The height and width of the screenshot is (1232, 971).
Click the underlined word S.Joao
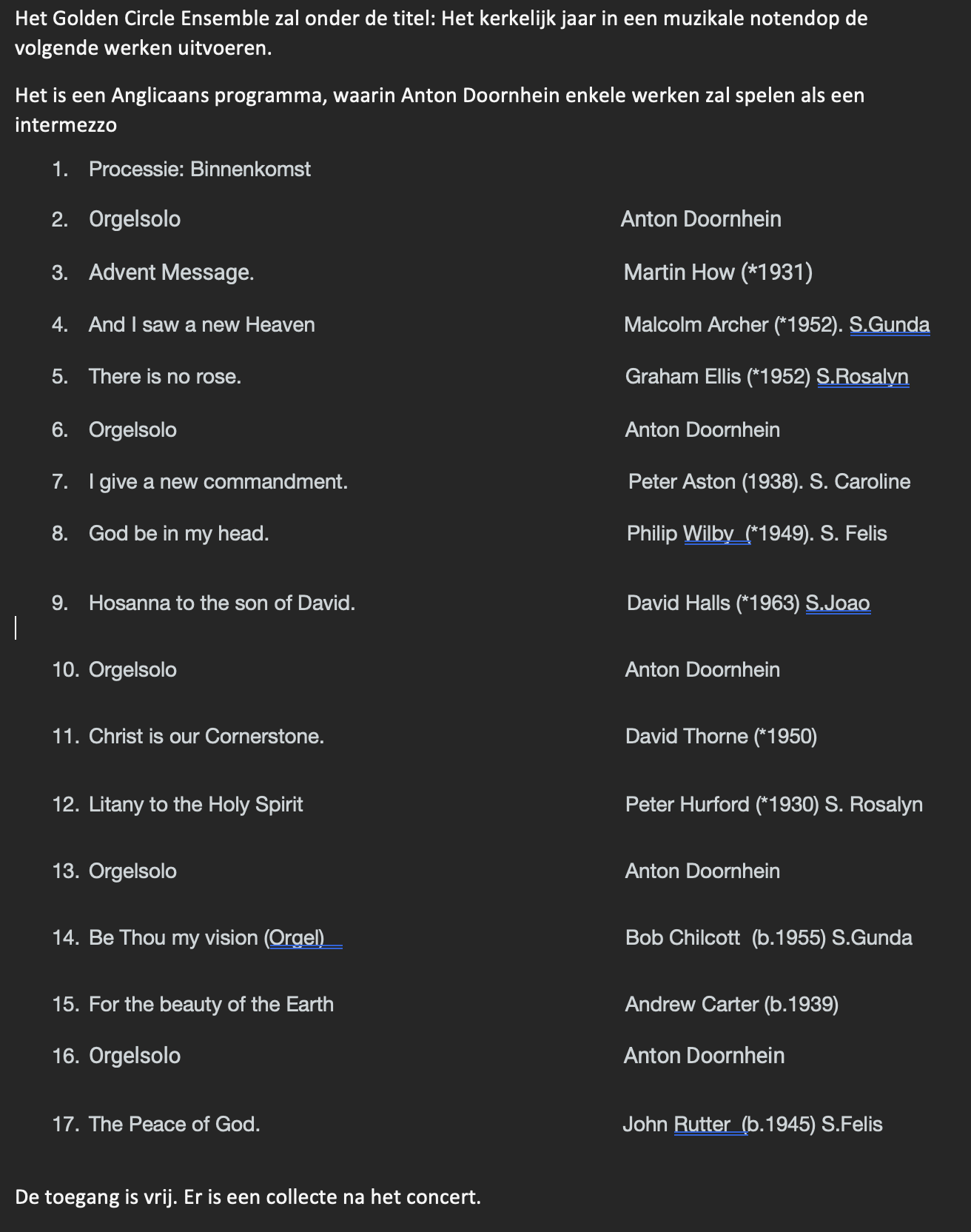point(838,603)
